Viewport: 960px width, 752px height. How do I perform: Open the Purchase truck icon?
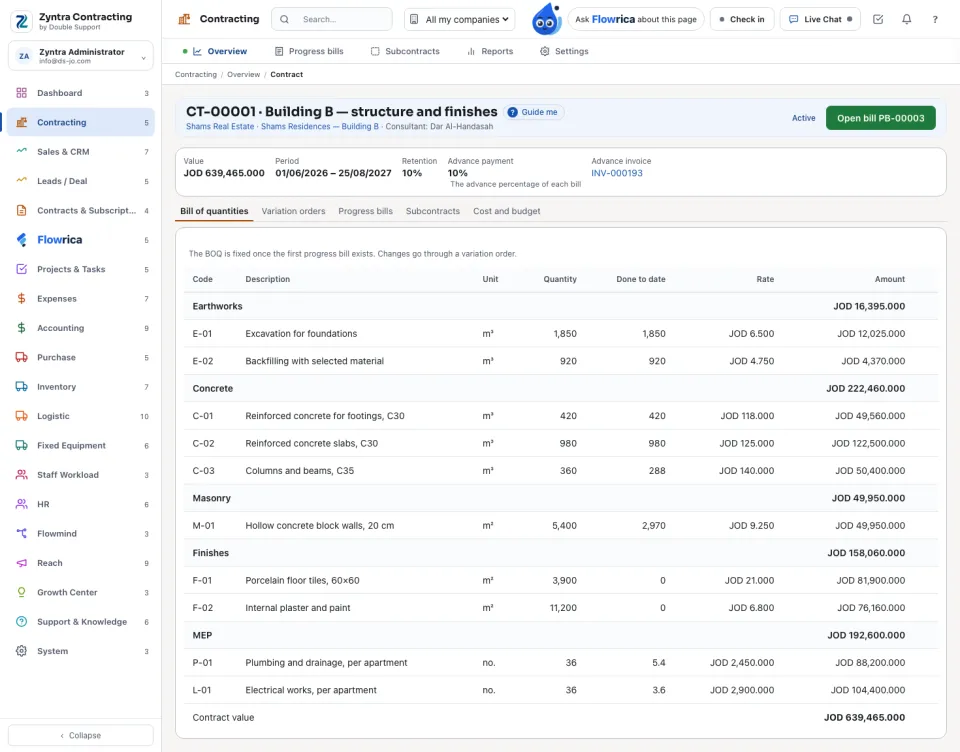point(21,357)
